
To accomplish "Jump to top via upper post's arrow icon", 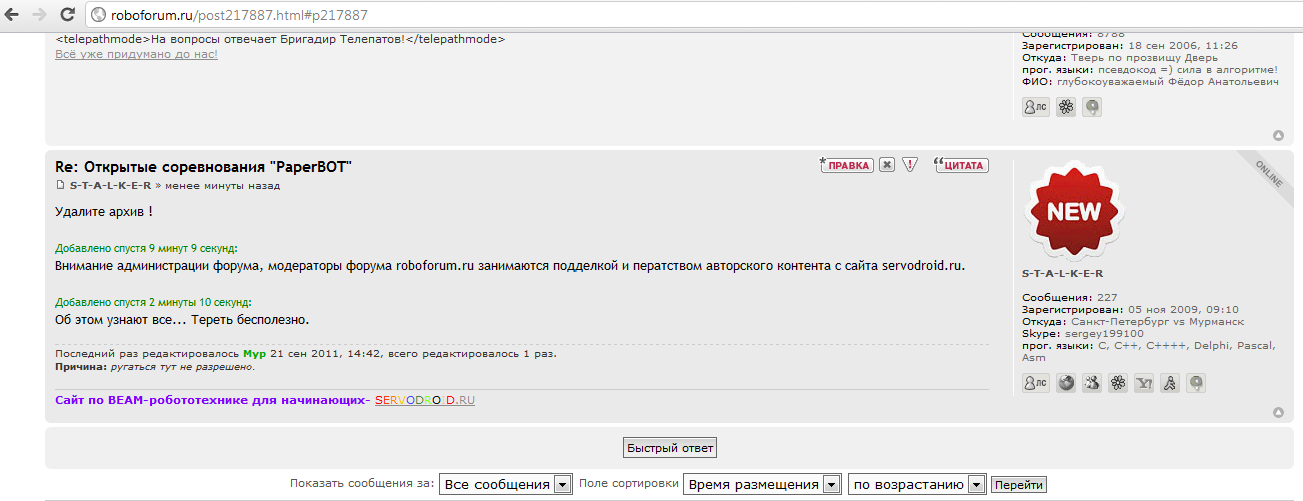I will (1278, 135).
